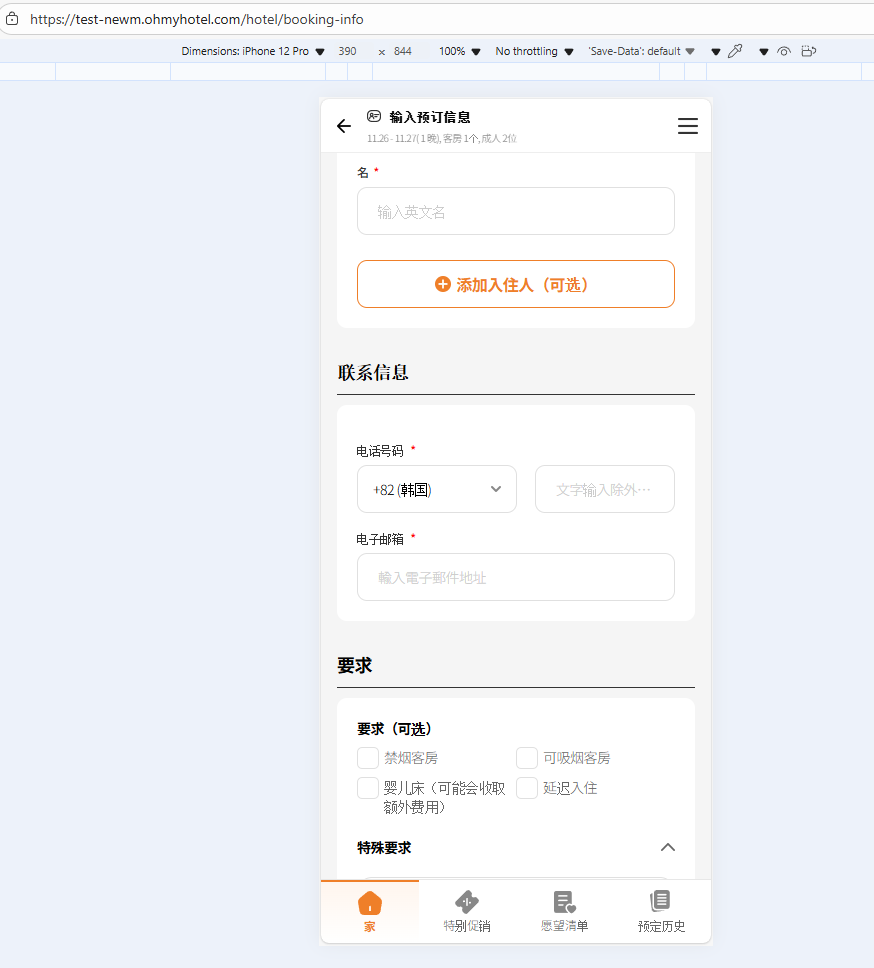Open the 家 home tab

pyautogui.click(x=370, y=911)
